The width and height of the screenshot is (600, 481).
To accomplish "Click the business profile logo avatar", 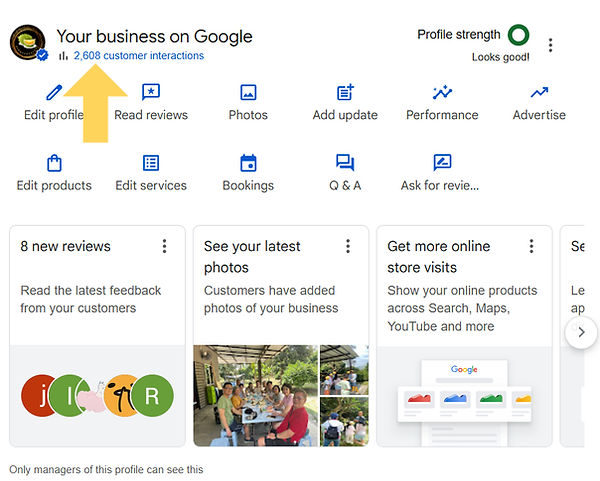I will pyautogui.click(x=28, y=42).
